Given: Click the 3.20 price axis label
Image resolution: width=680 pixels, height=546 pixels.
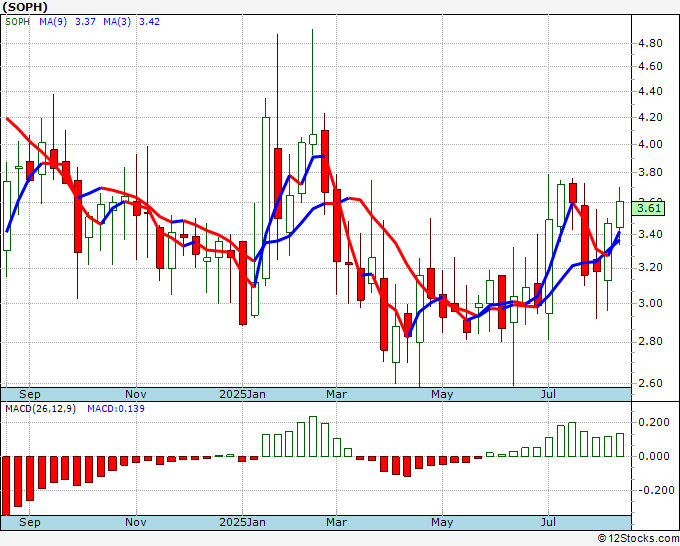Looking at the screenshot, I should point(650,268).
